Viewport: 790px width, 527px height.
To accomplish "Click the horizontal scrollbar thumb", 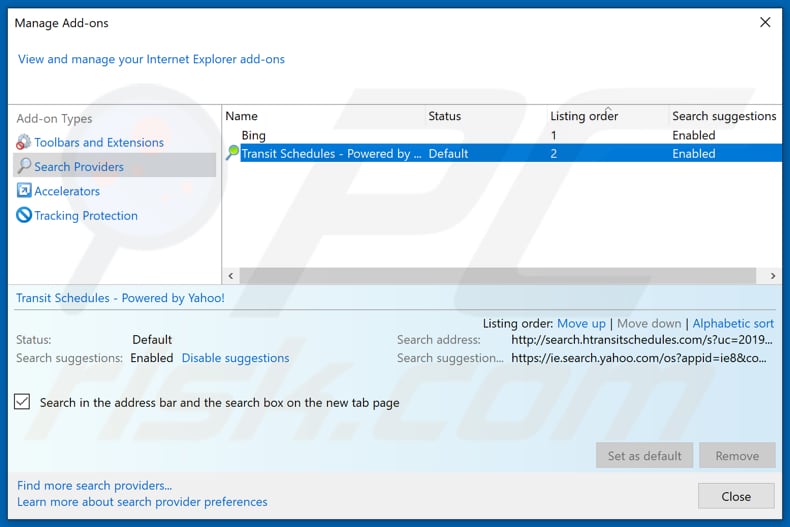I will [x=497, y=276].
